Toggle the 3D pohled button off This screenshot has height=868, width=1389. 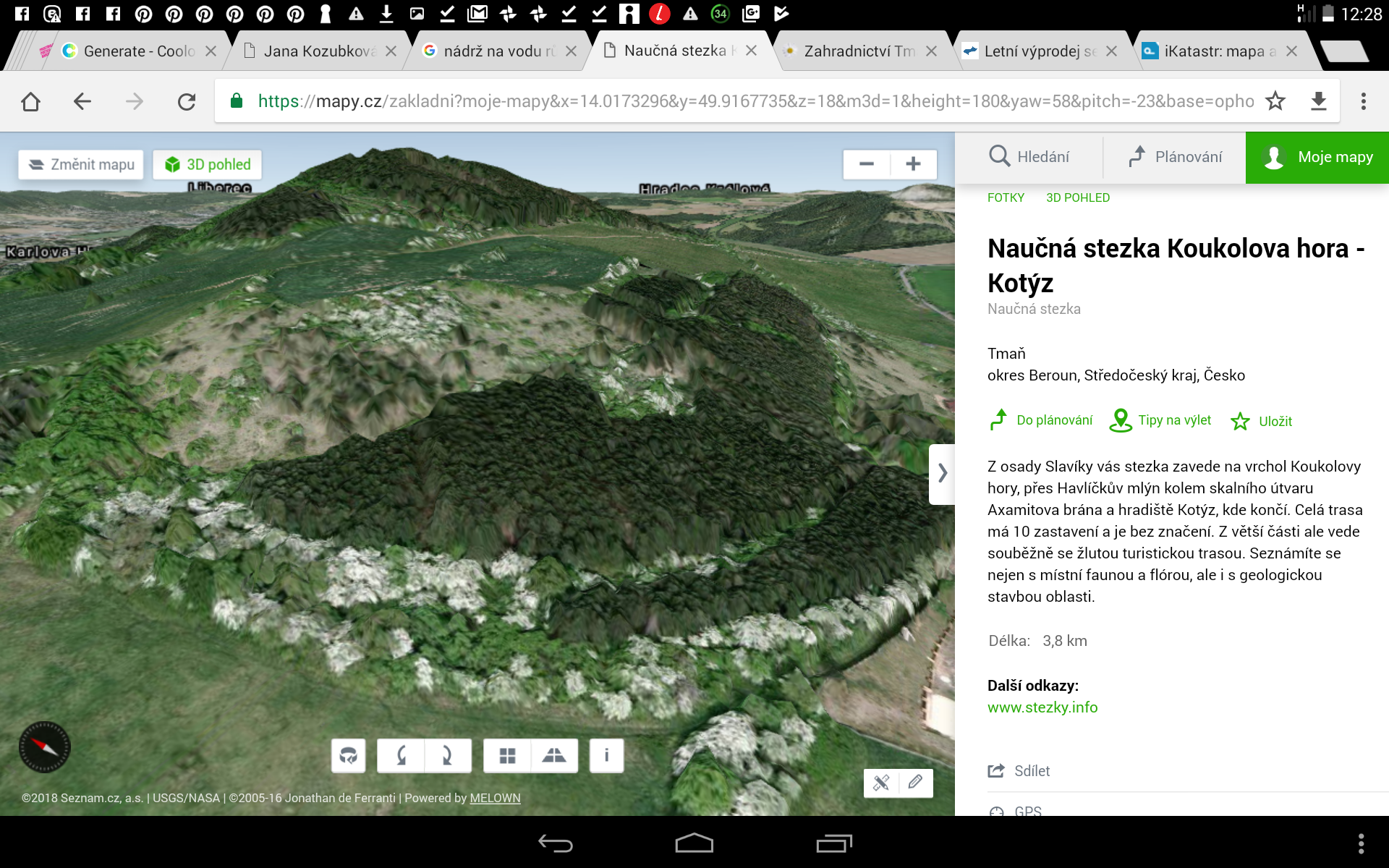click(208, 164)
